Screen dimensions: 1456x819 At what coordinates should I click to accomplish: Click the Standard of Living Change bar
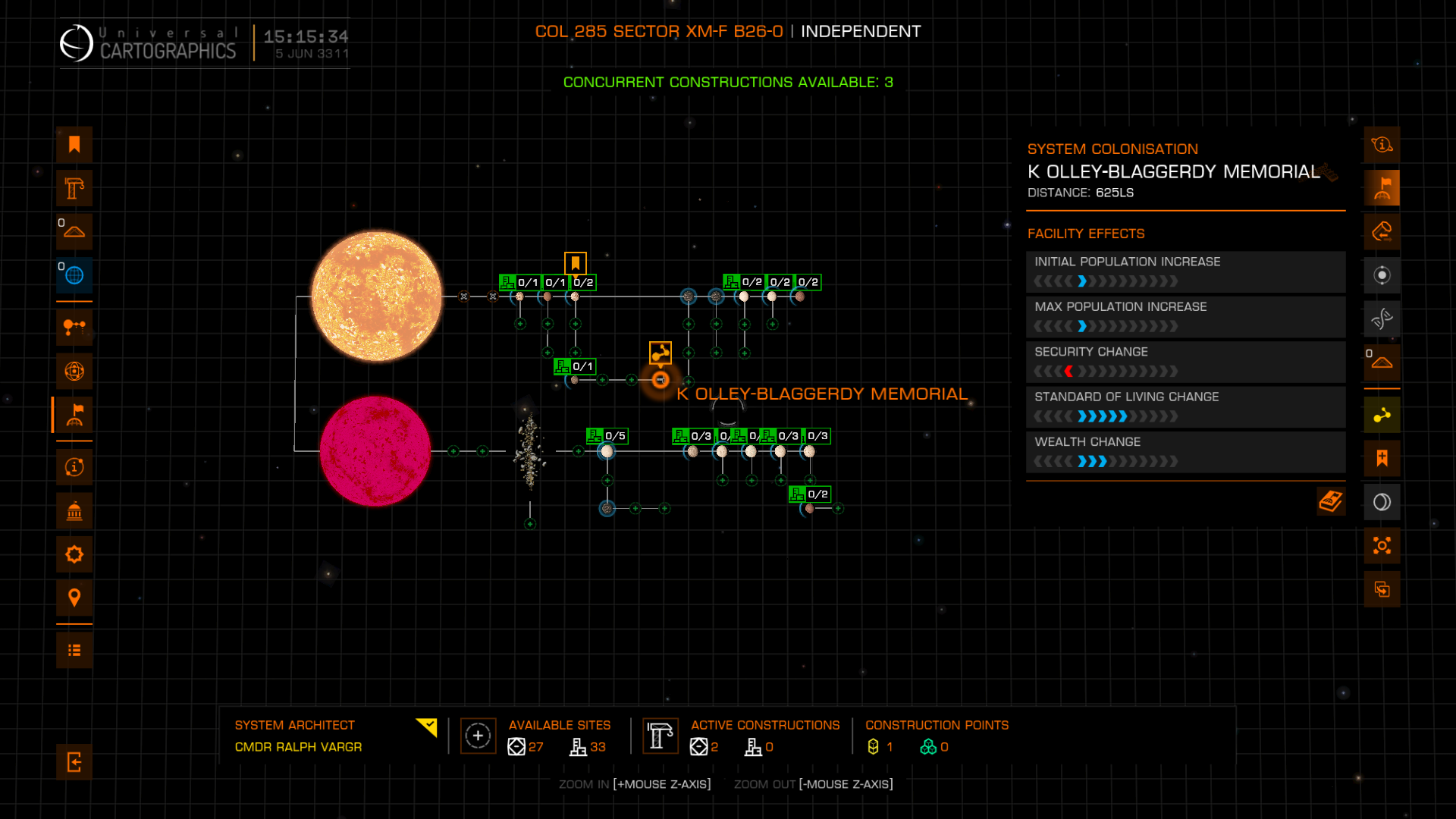pos(1185,407)
